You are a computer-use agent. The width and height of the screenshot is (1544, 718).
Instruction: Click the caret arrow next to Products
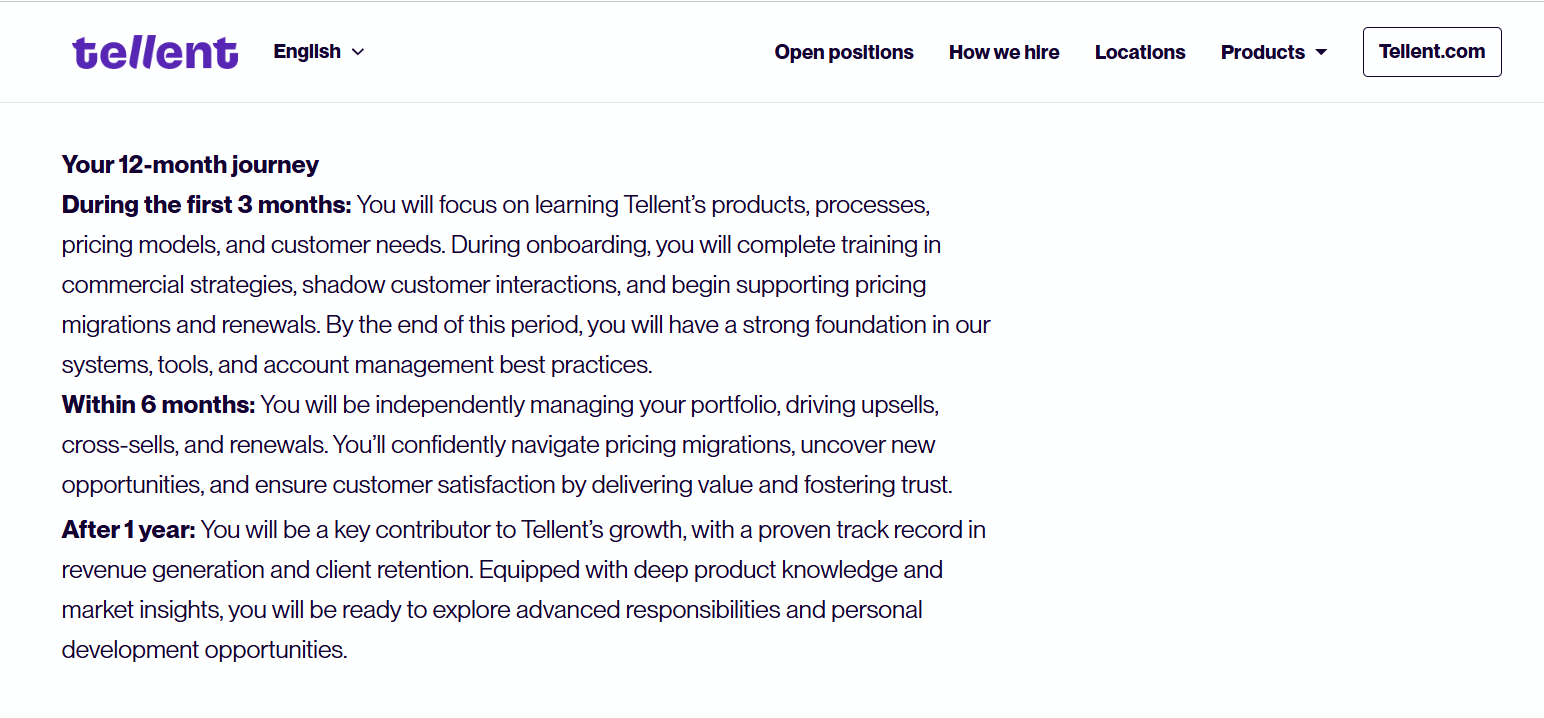pos(1321,52)
